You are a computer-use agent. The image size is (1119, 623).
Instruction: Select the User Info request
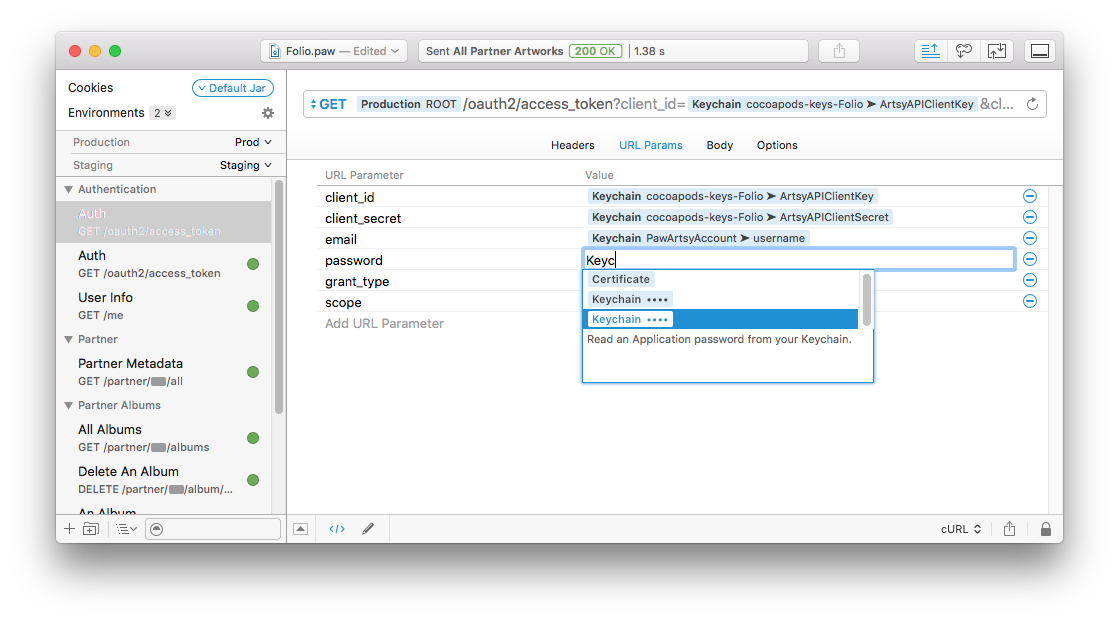(164, 306)
